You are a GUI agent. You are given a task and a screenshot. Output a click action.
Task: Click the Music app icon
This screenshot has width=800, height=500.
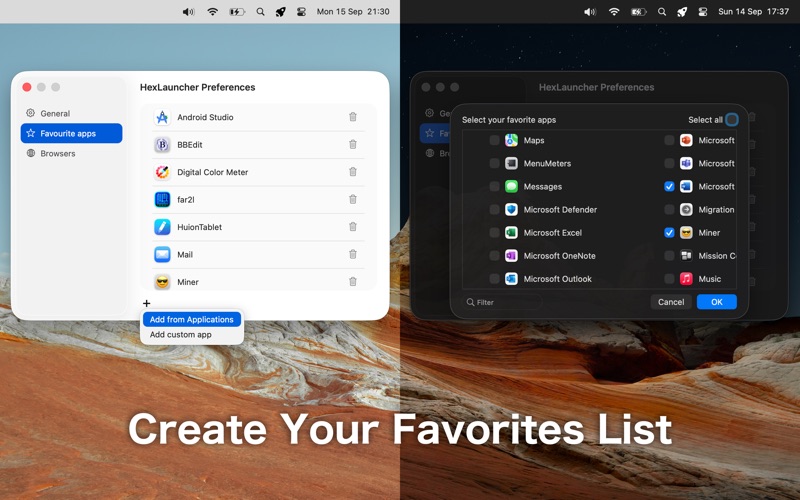point(686,279)
